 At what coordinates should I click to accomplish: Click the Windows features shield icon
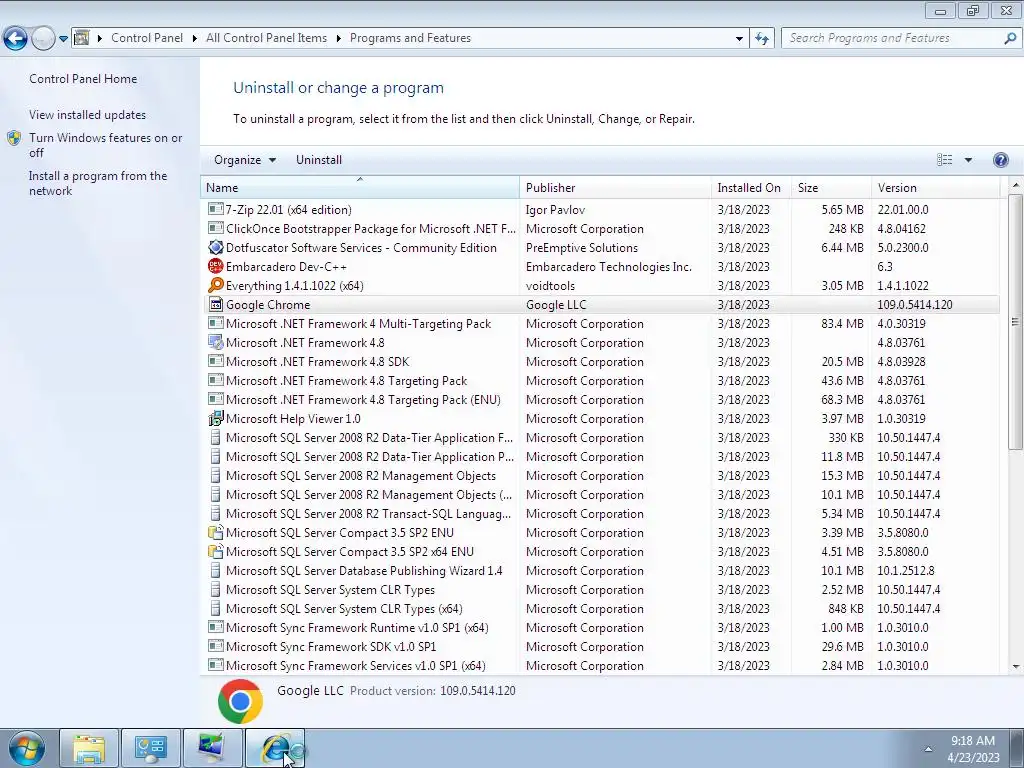(x=14, y=138)
